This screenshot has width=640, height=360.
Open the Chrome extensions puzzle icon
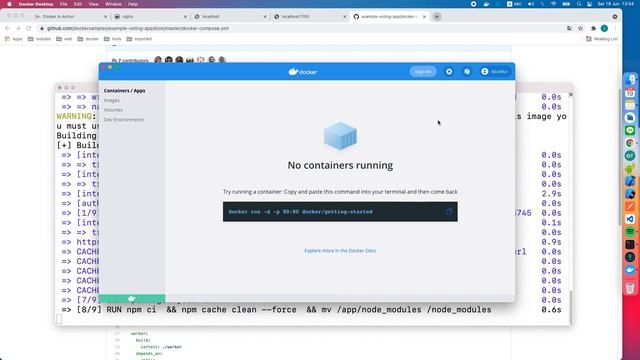coord(593,28)
